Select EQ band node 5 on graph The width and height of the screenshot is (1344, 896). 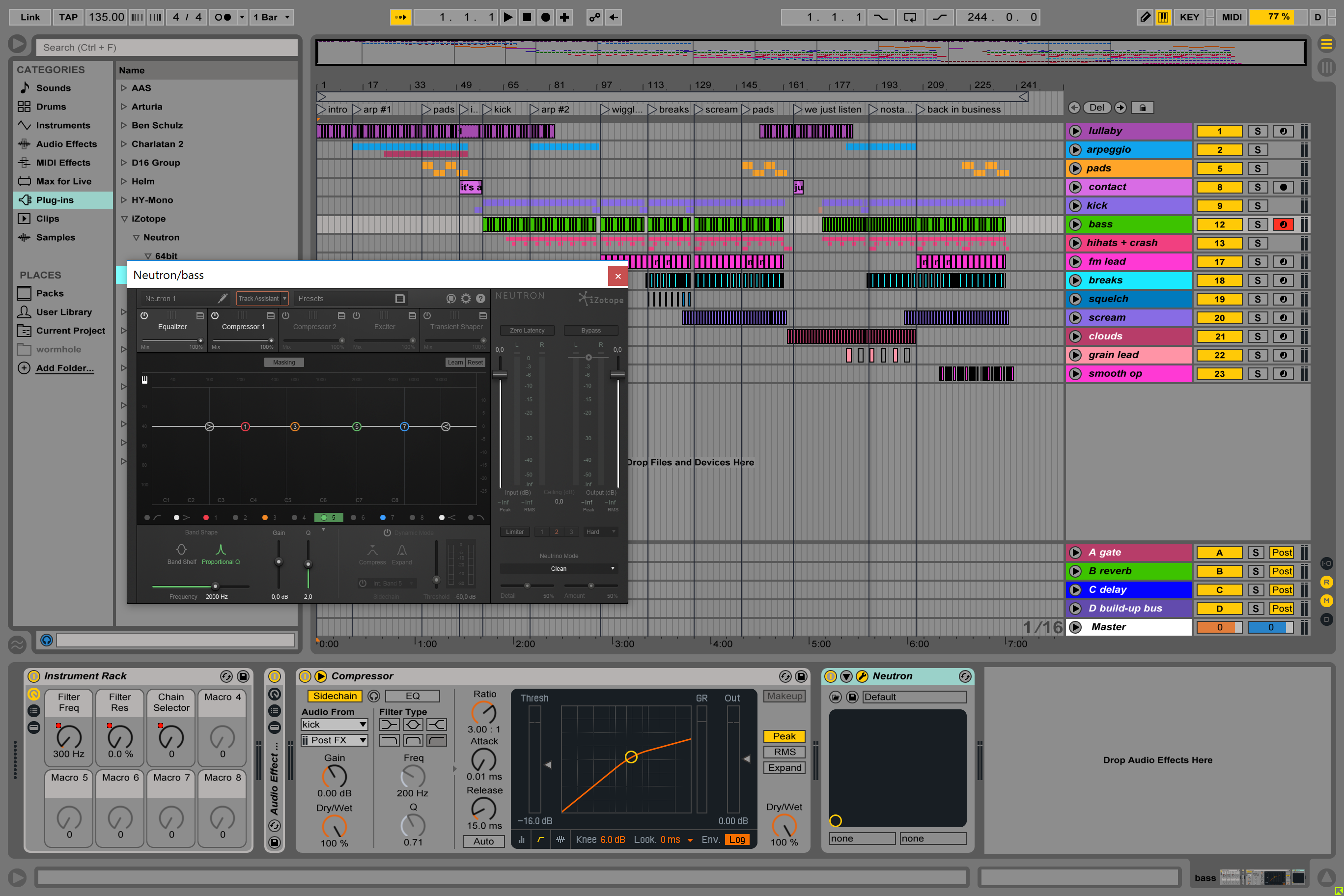(x=357, y=427)
